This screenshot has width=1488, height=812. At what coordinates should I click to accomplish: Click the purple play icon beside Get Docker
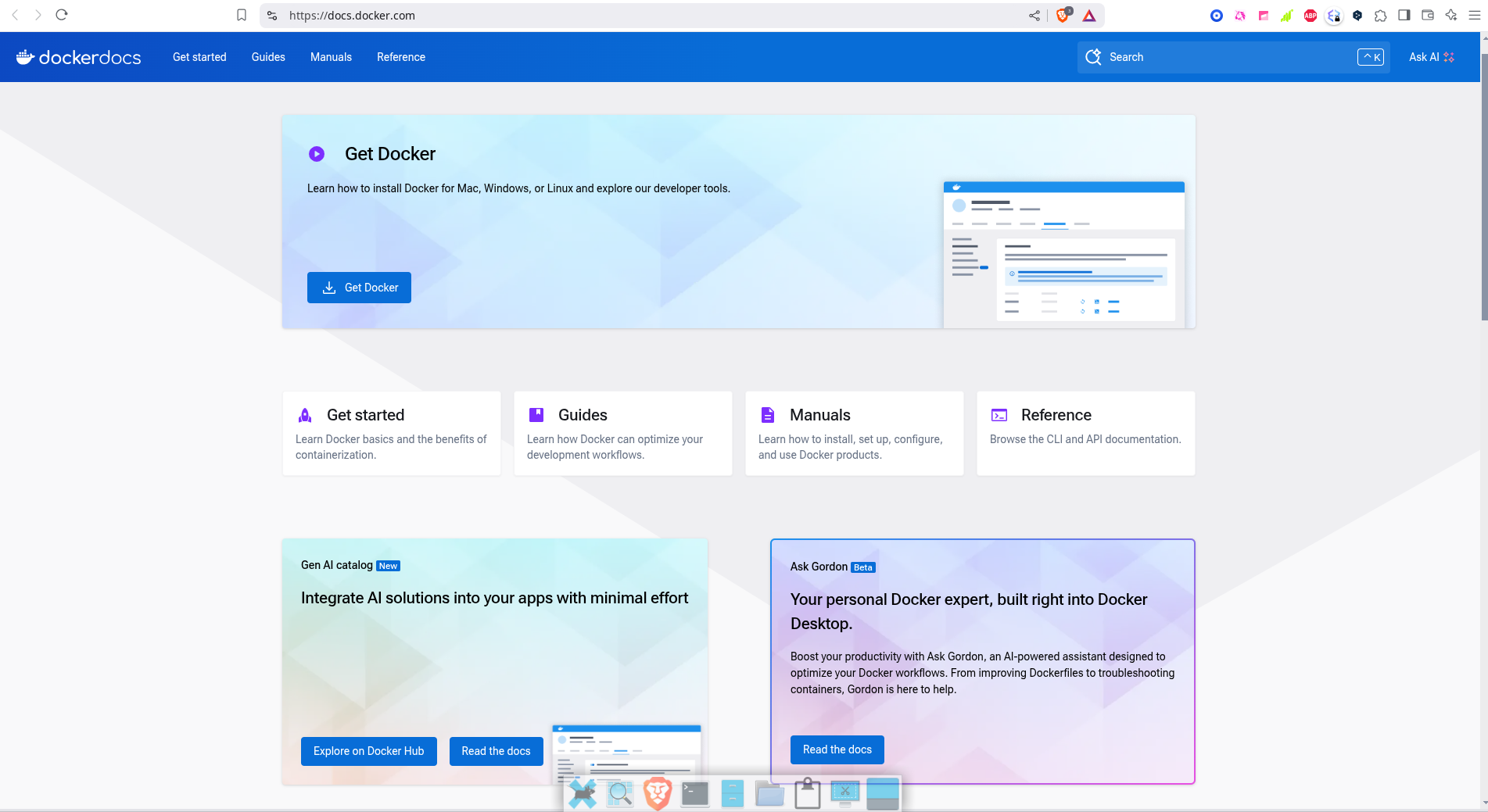317,154
